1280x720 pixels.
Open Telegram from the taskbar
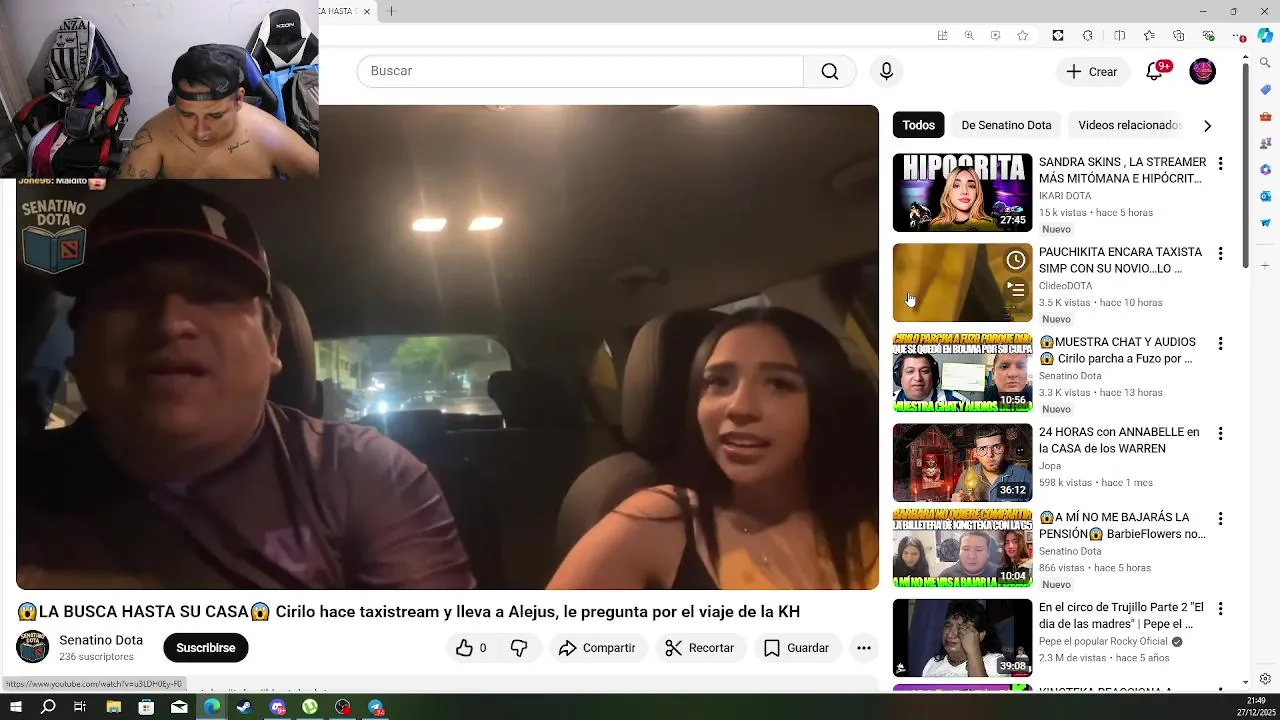[x=376, y=707]
